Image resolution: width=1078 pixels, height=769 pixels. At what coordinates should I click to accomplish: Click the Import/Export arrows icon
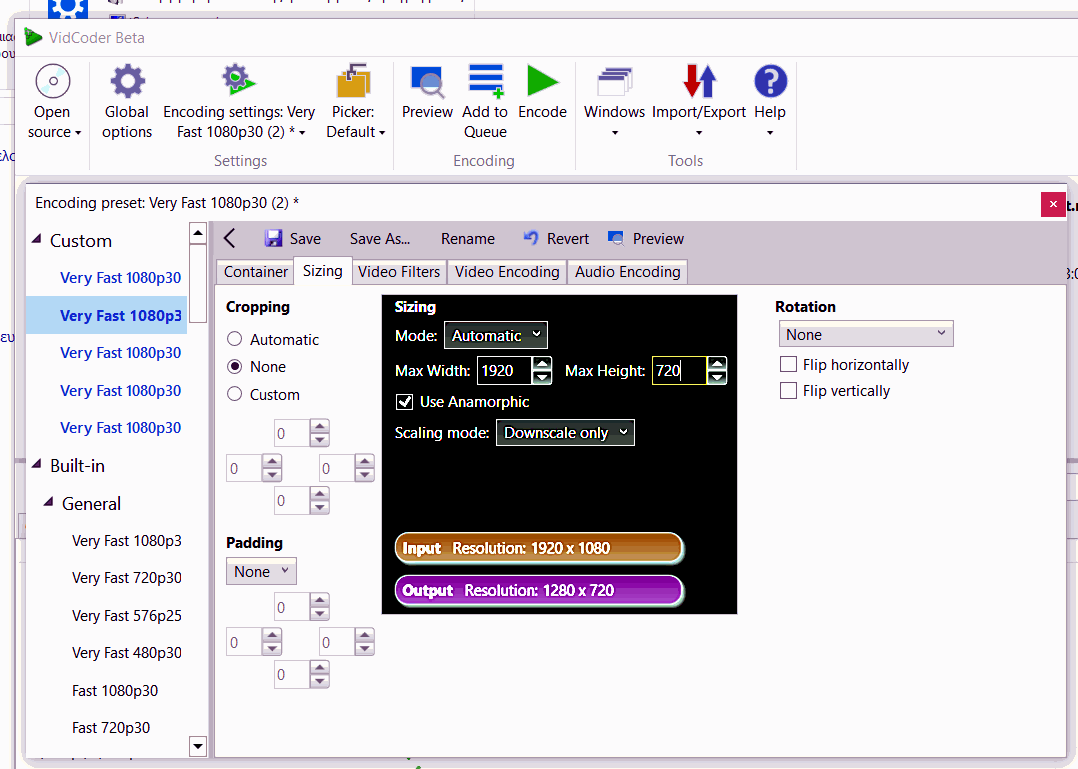pos(699,80)
